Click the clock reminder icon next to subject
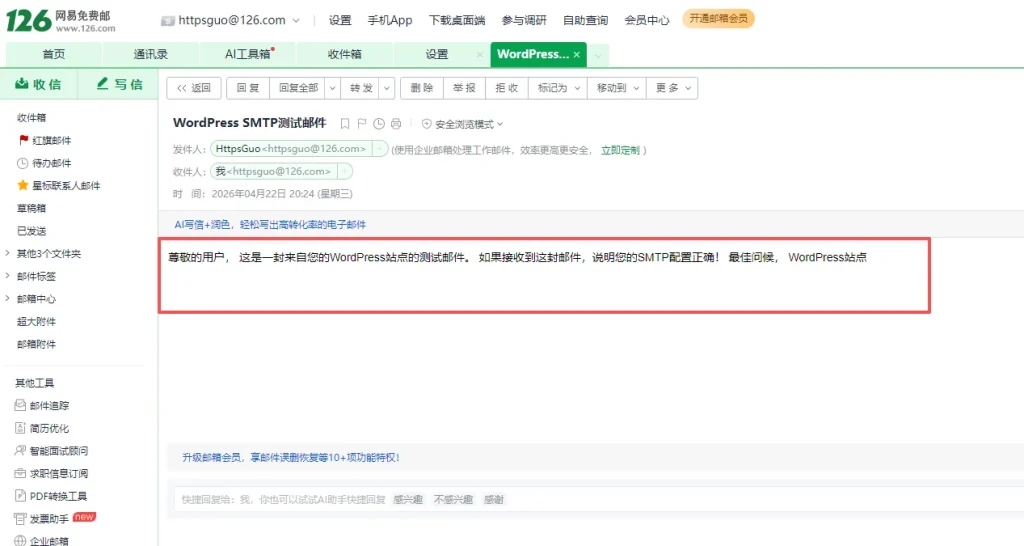 [379, 124]
